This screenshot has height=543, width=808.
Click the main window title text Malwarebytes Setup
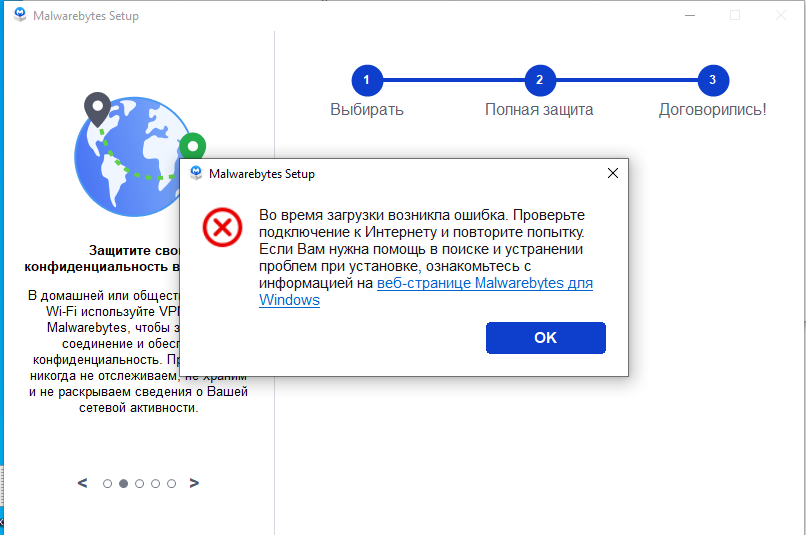(86, 16)
